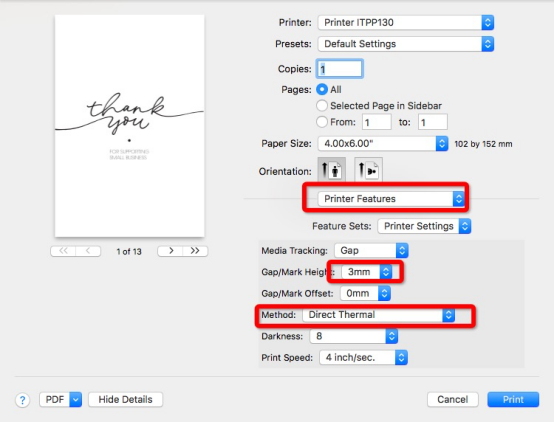Select the From page range radio
Image resolution: width=554 pixels, height=423 pixels.
click(322, 122)
